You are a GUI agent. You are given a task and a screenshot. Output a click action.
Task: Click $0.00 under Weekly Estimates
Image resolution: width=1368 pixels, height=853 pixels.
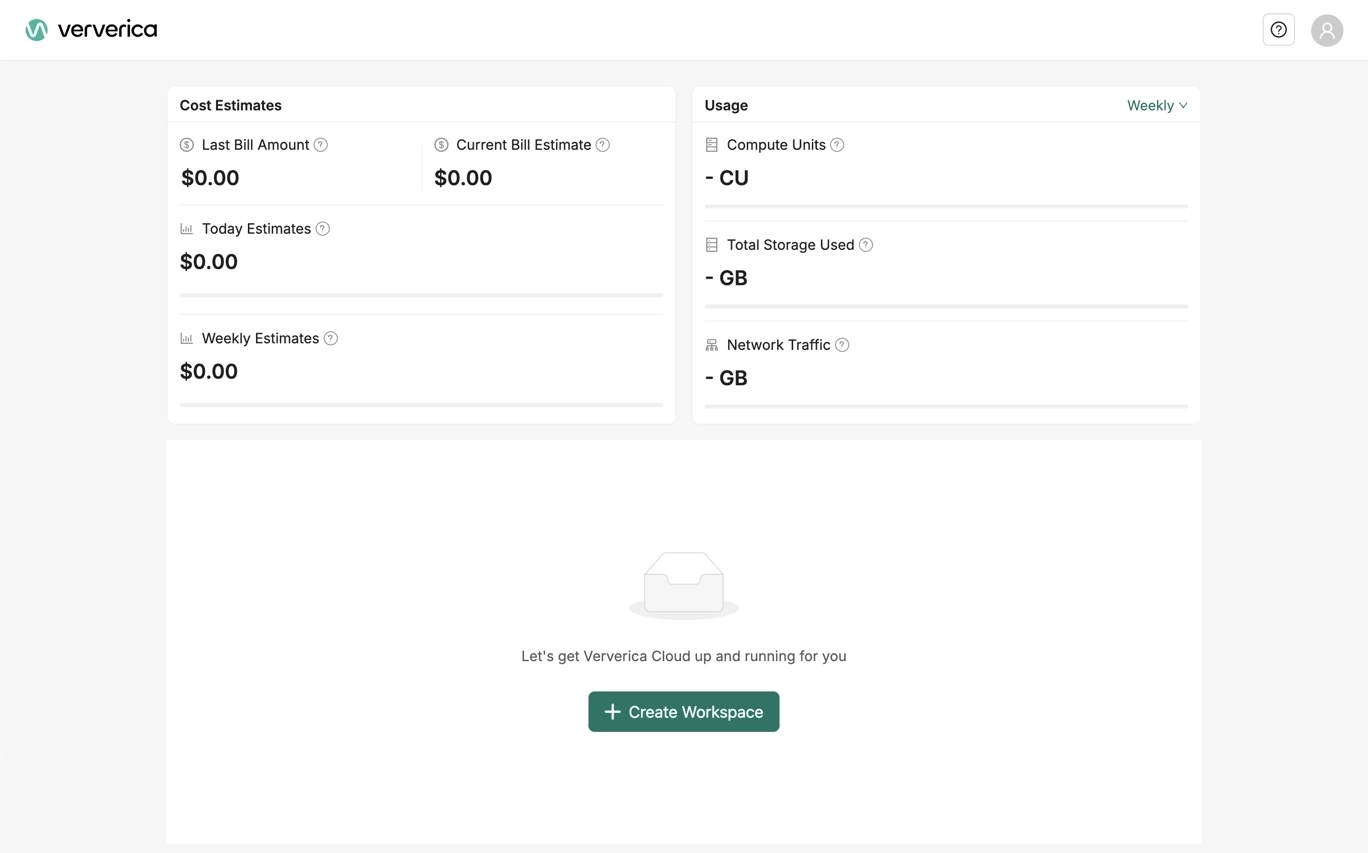(209, 372)
